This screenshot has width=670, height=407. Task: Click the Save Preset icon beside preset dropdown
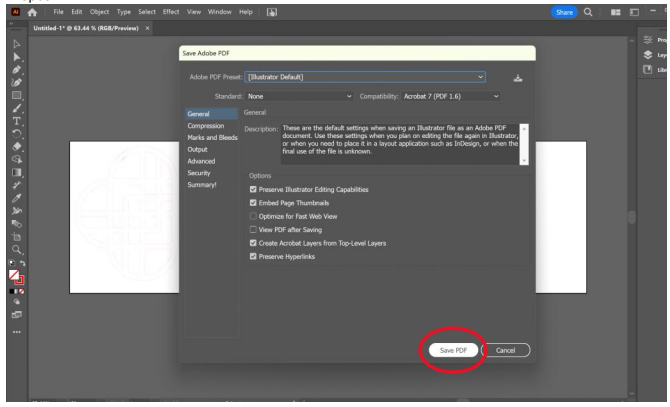517,77
